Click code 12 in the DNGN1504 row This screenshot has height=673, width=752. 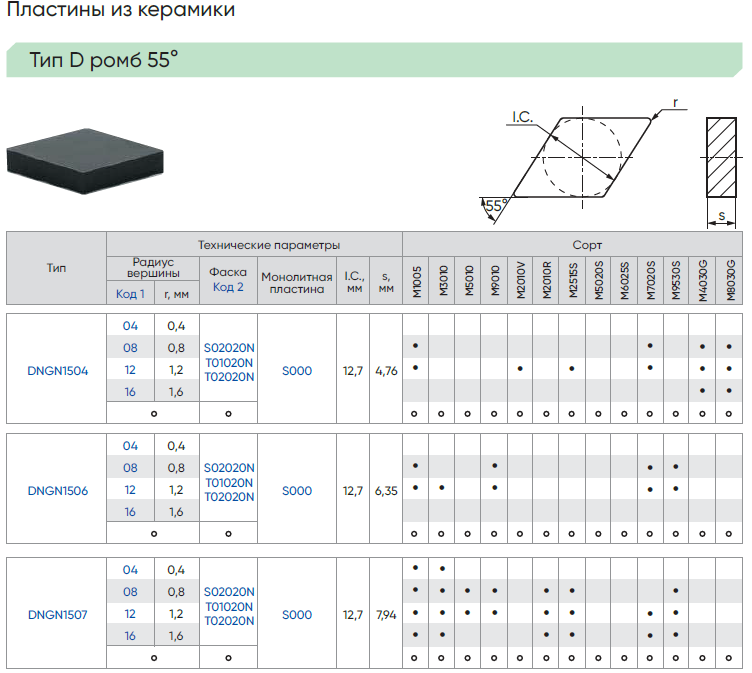(x=130, y=370)
